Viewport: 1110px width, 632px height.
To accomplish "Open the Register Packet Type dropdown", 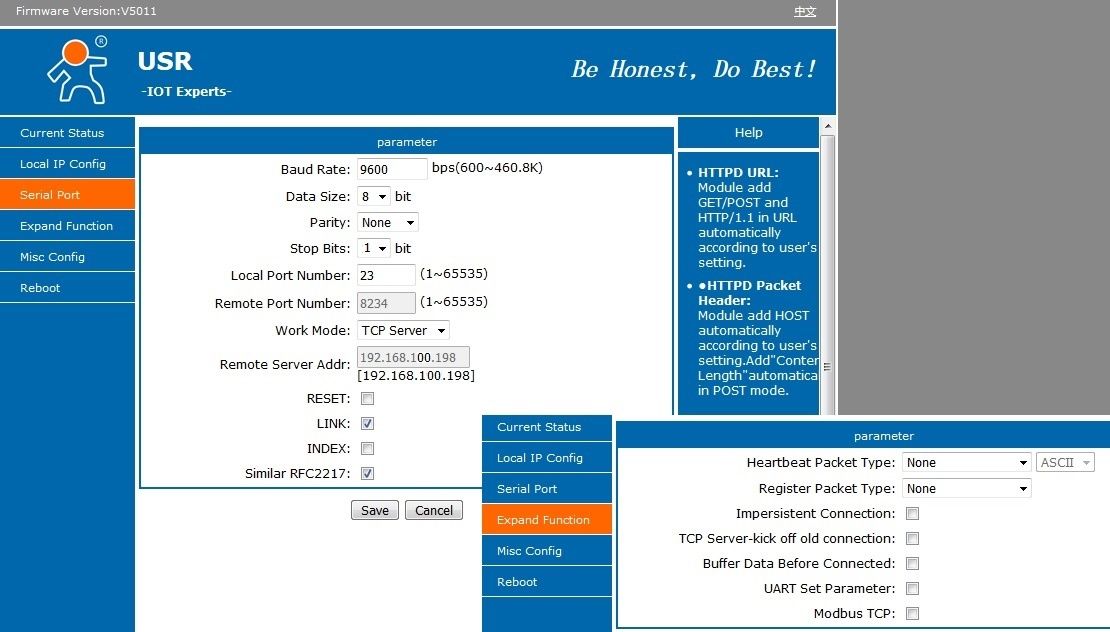I will (966, 489).
